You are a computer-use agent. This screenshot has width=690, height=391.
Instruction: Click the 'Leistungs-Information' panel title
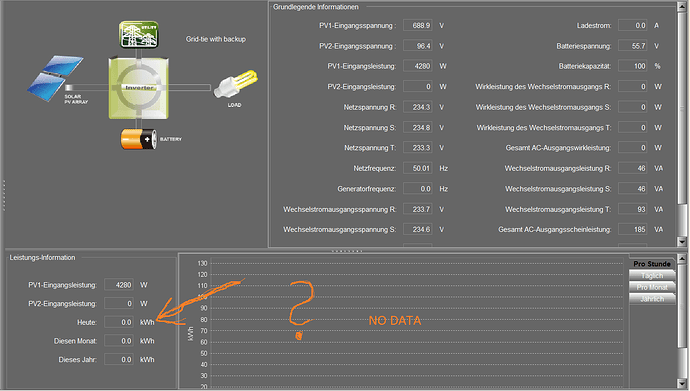(42, 258)
